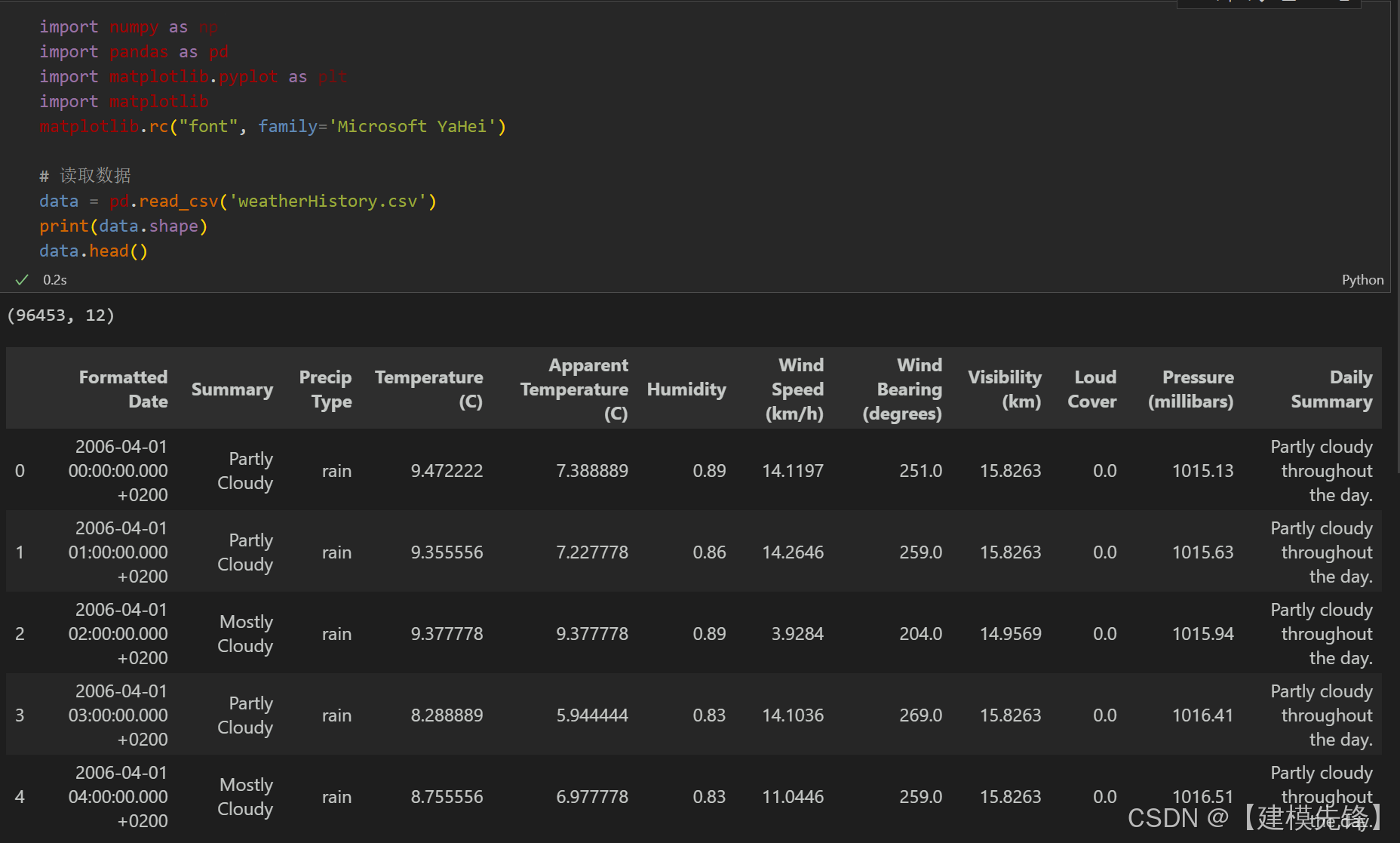Click the date cell 2006-04-01 02:00:00.000

(118, 634)
